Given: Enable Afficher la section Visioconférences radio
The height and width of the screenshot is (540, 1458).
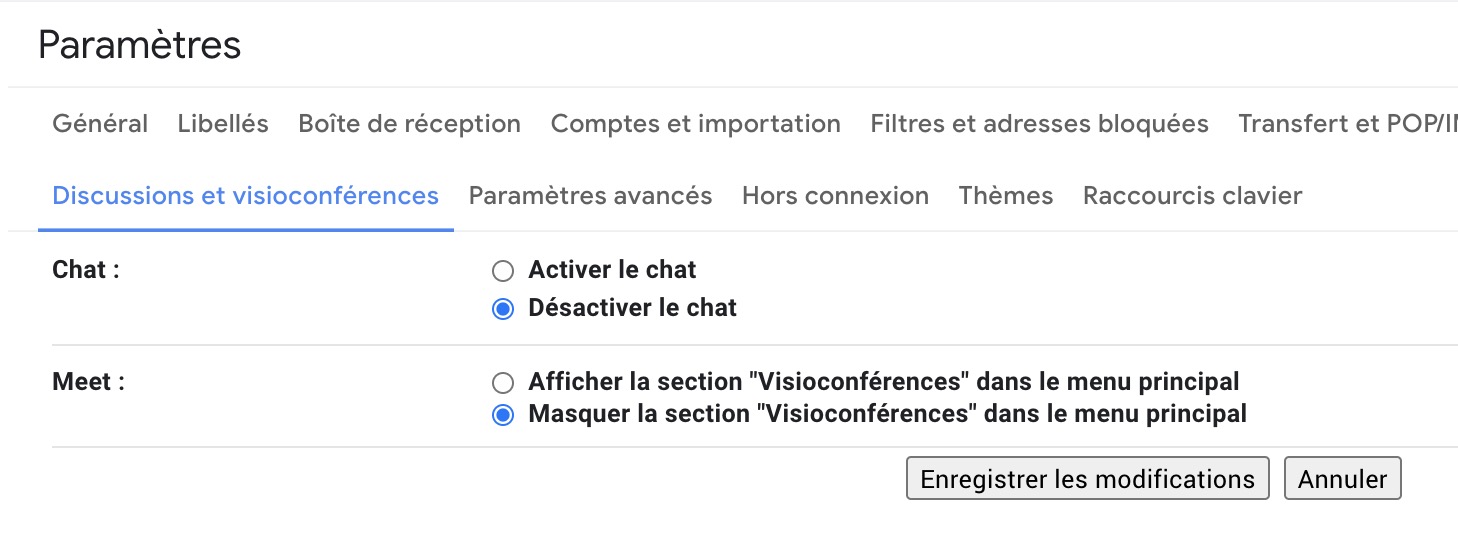Looking at the screenshot, I should (x=503, y=383).
